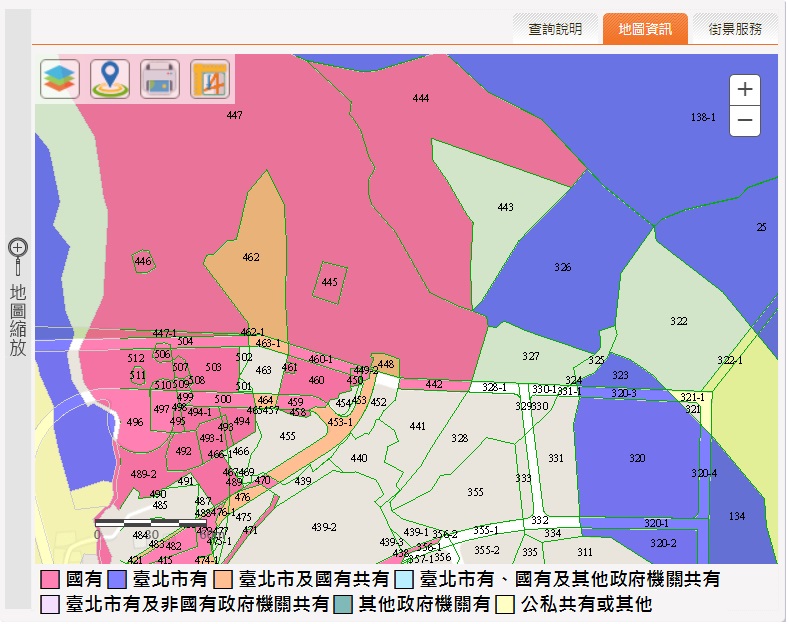Zoom in with the plus button
Image resolution: width=789 pixels, height=624 pixels.
pyautogui.click(x=744, y=89)
